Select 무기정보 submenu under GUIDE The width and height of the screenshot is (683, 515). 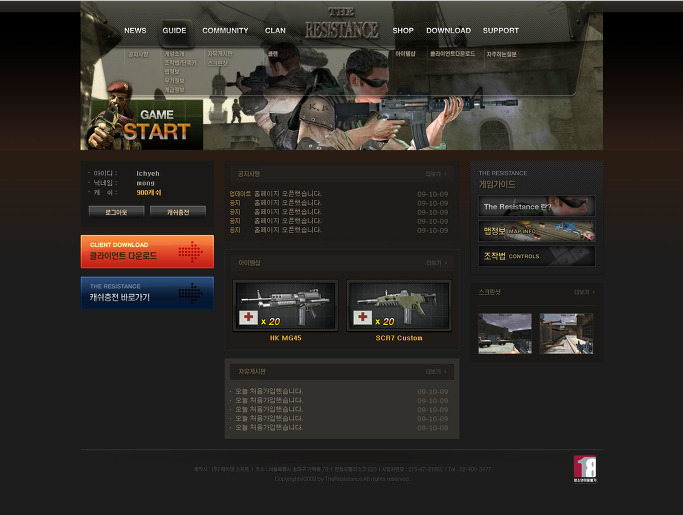pos(174,81)
